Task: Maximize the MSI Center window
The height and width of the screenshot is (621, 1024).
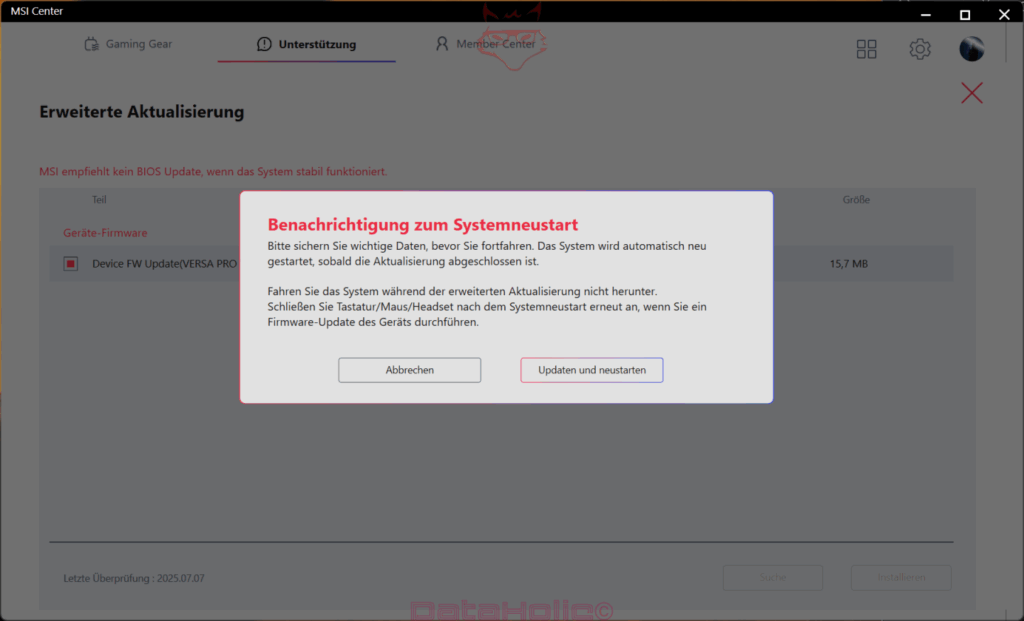Action: [x=965, y=14]
